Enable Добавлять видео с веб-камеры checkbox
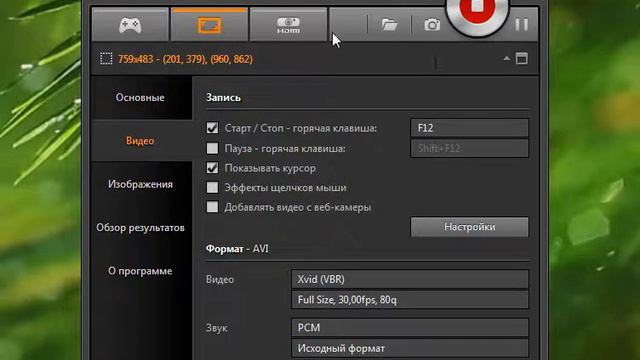The width and height of the screenshot is (640, 360). coord(212,207)
